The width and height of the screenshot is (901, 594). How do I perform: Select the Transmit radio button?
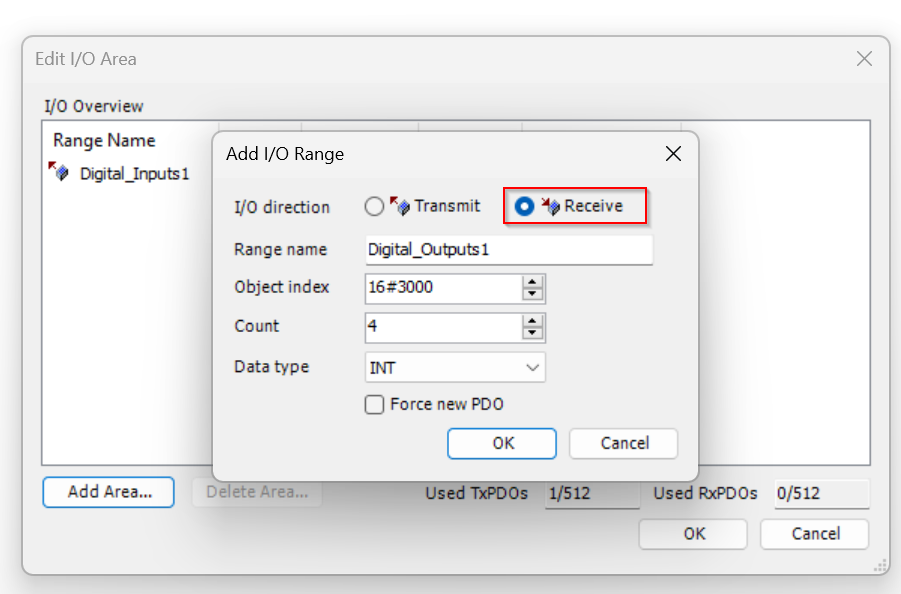point(374,206)
